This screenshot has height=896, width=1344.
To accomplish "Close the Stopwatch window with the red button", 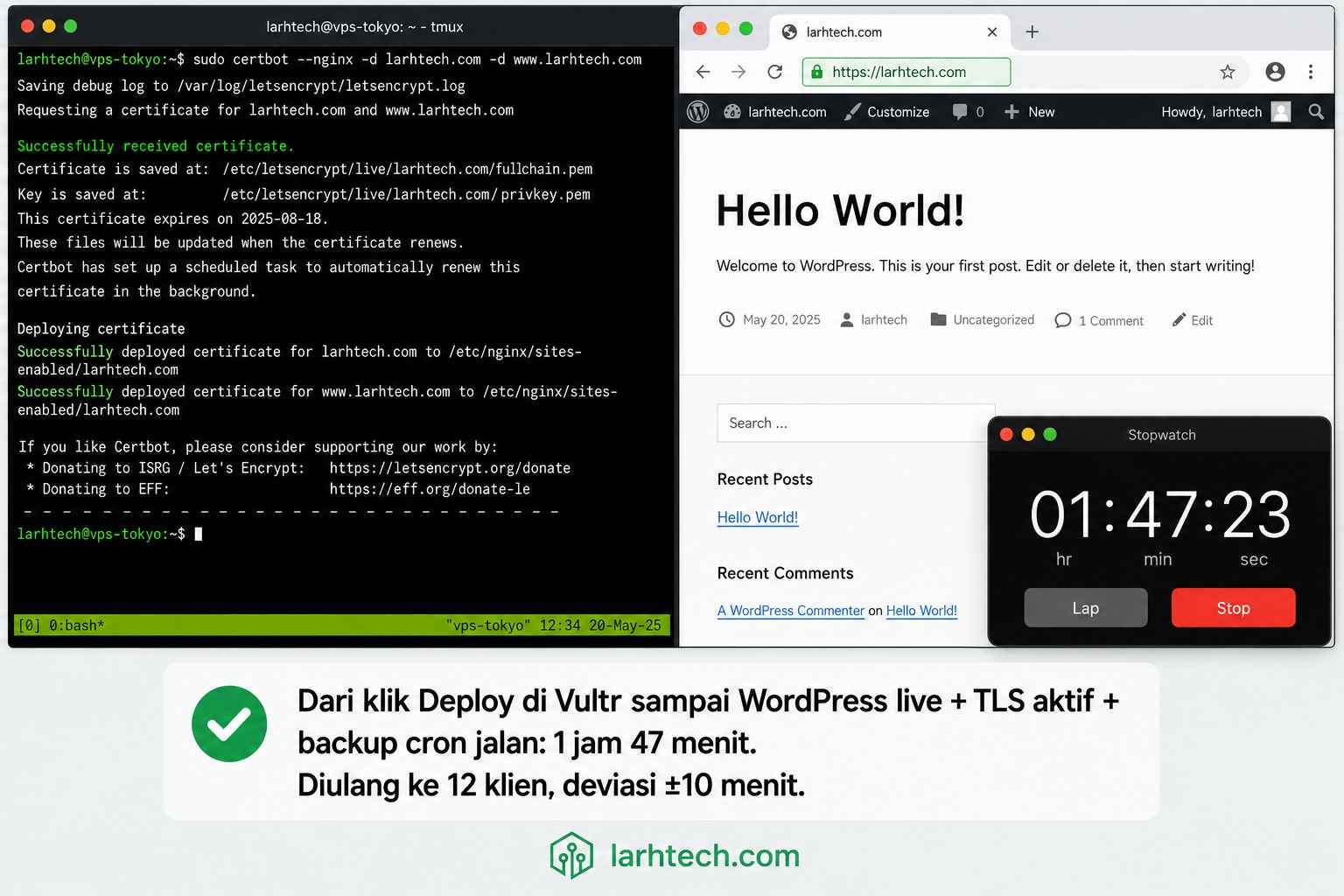I will click(1006, 435).
